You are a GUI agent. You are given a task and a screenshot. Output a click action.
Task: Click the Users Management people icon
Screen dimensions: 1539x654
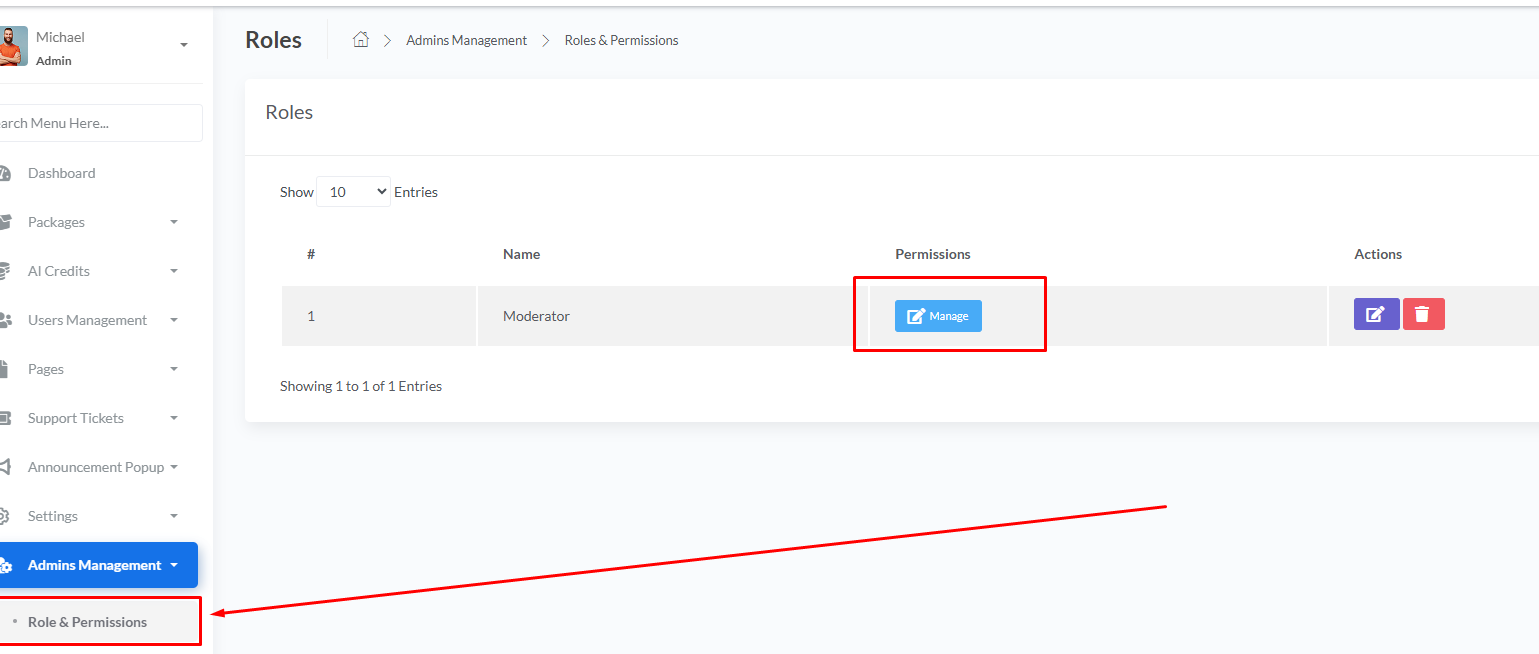(x=5, y=320)
